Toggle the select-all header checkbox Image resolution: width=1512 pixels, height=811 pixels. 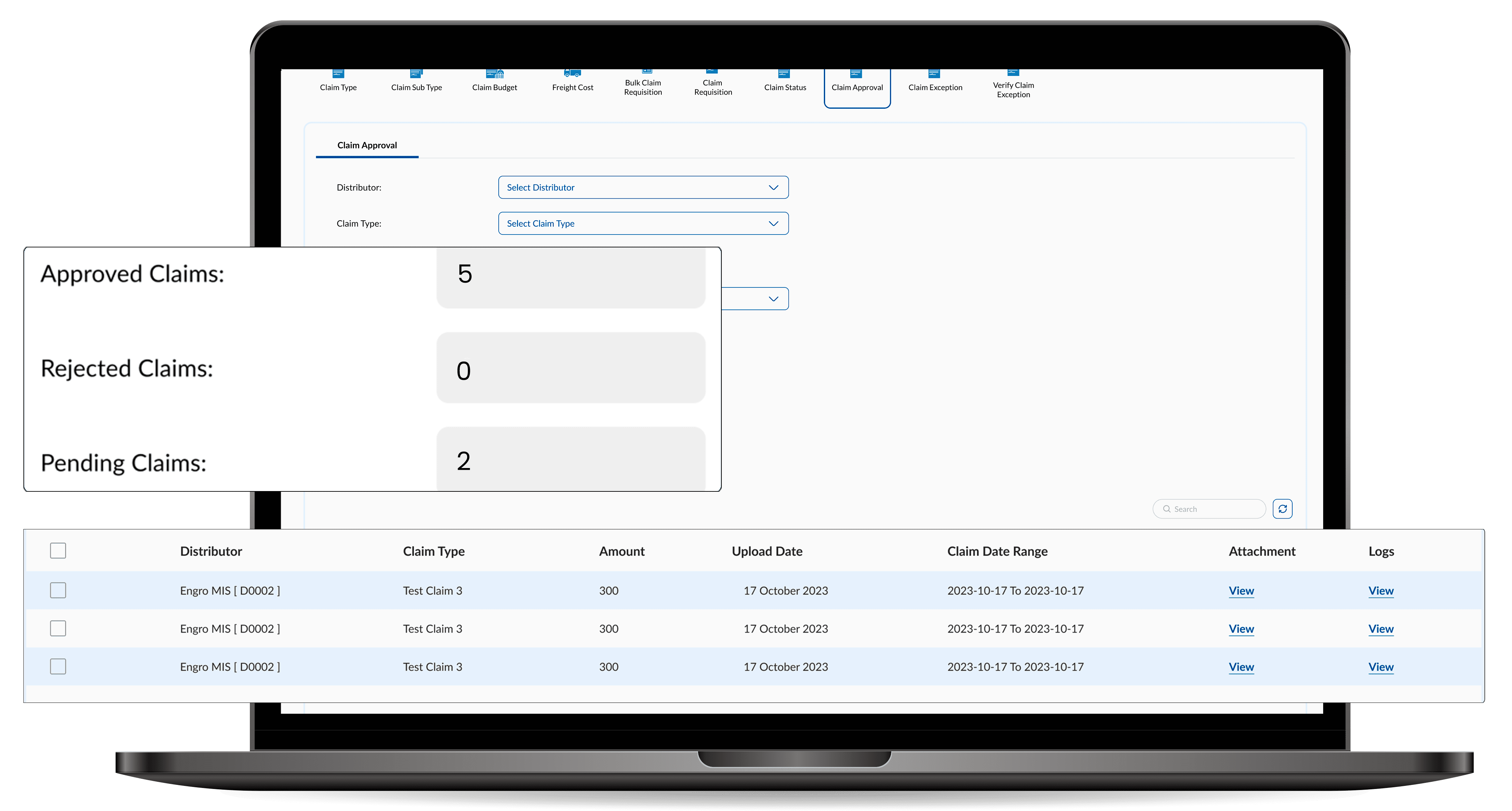[58, 550]
